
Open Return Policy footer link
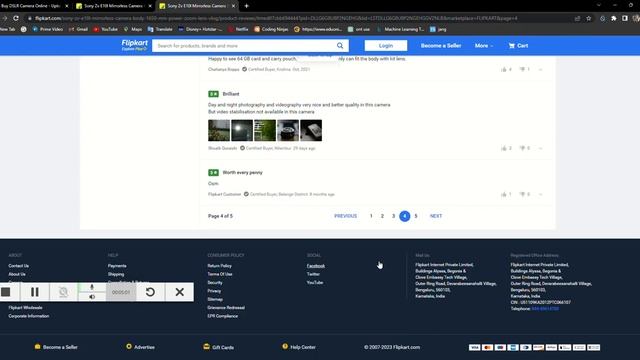coord(220,266)
